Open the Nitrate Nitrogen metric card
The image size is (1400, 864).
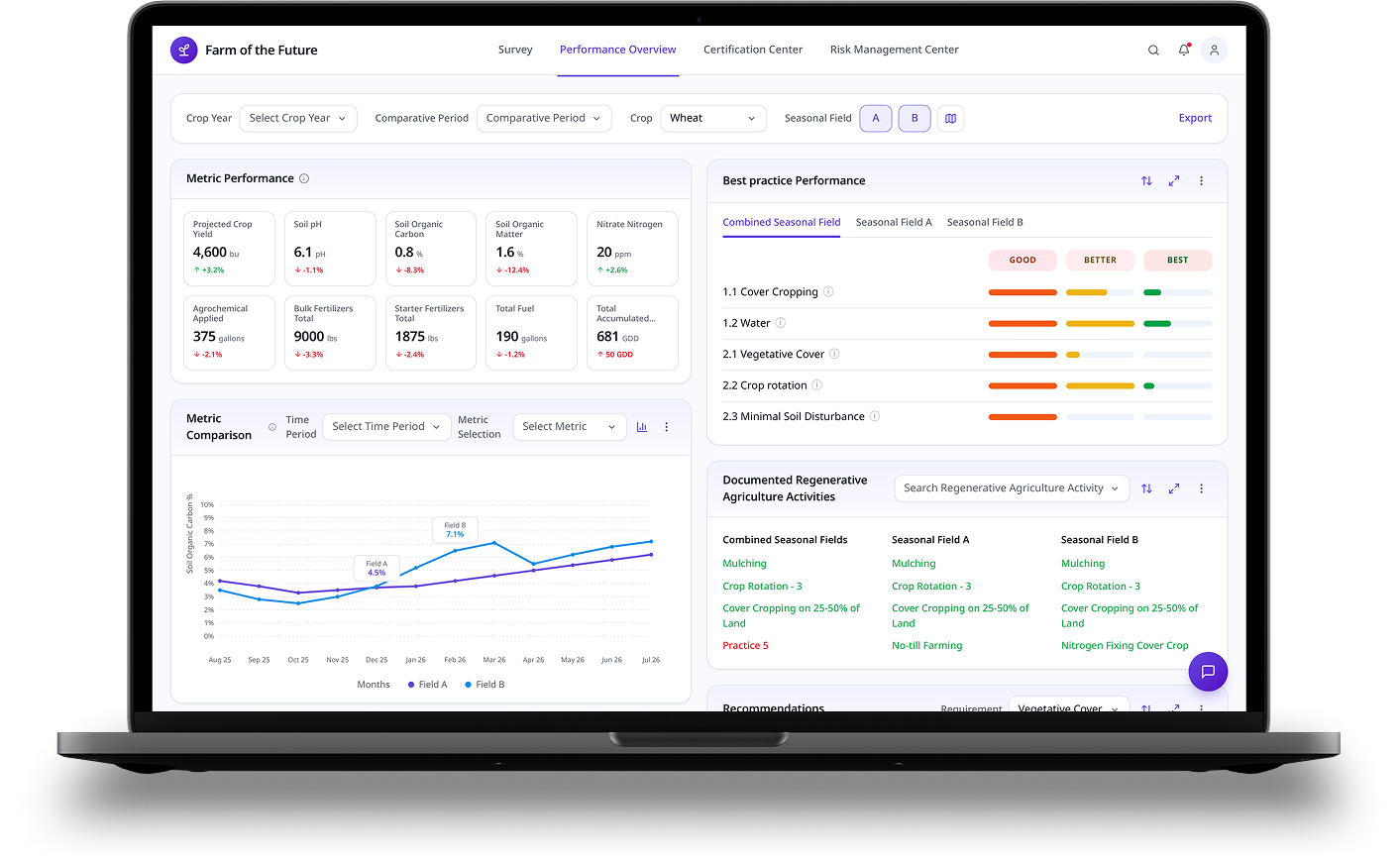632,249
